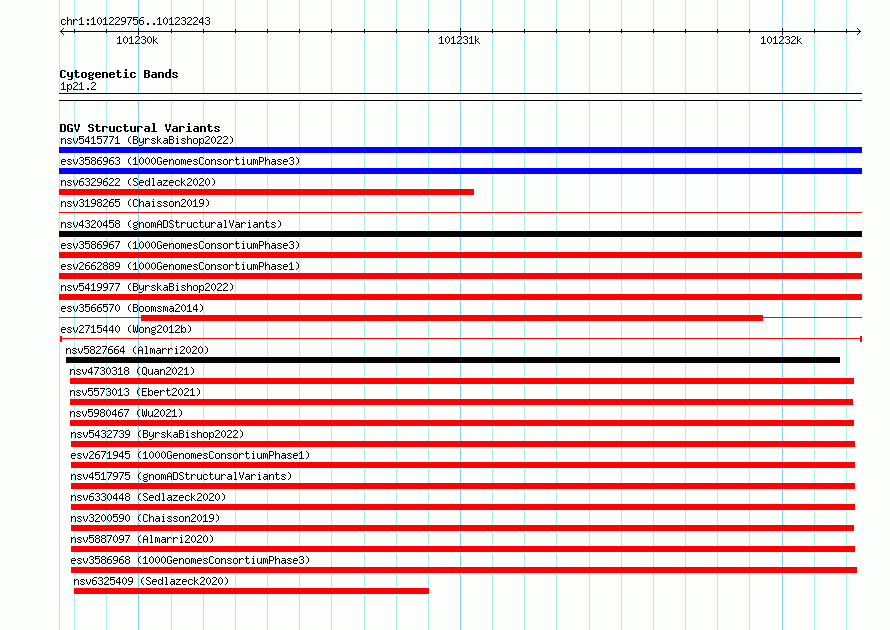Viewport: 890px width, 630px height.
Task: Click the red bar under nsv4730318
Action: point(461,381)
